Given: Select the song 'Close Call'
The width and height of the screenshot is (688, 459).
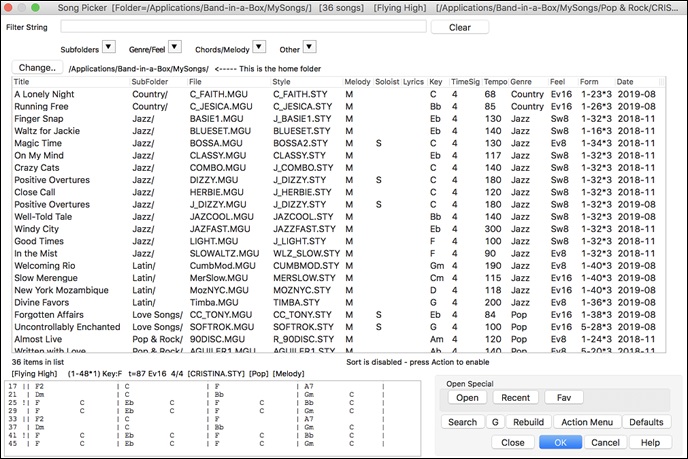Looking at the screenshot, I should click(338, 192).
